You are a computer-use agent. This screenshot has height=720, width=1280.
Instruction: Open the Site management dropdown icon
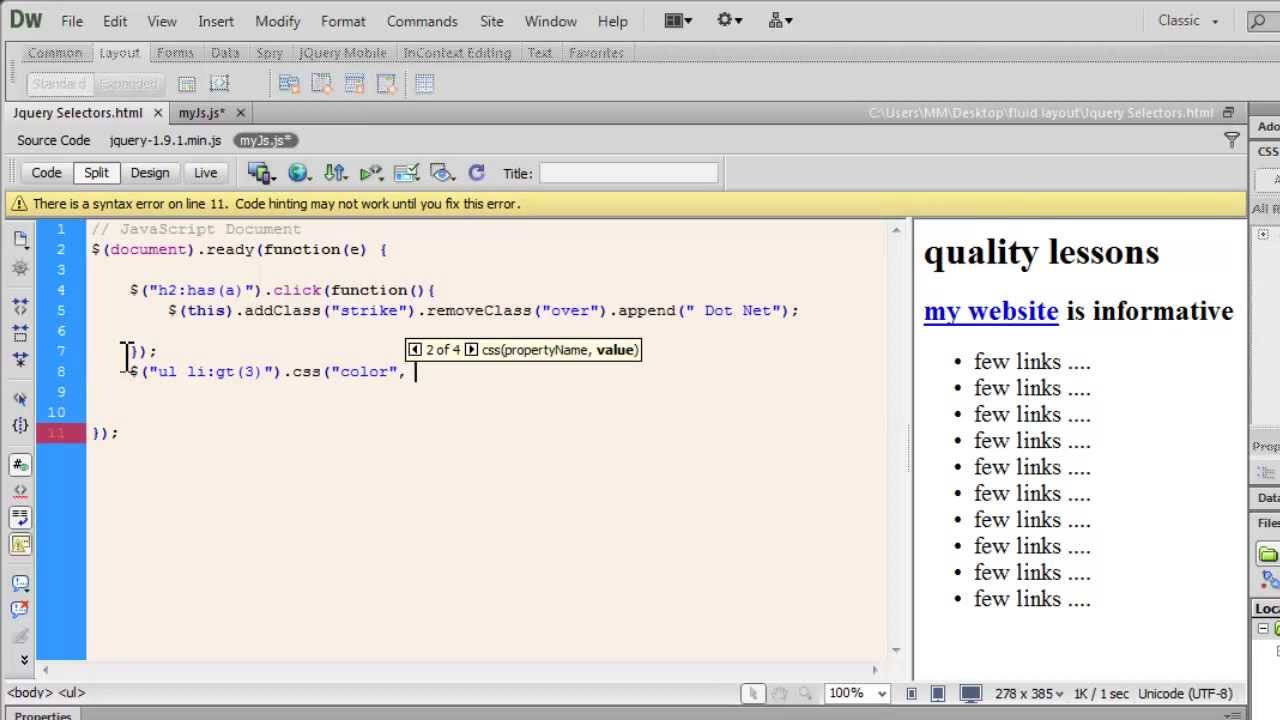(x=780, y=20)
